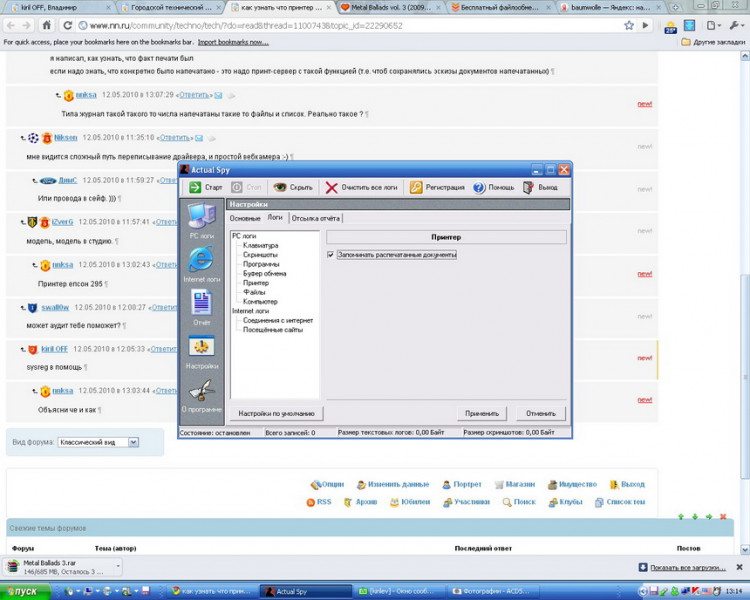The width and height of the screenshot is (750, 600).
Task: Click browser home icon
Action: coord(46,25)
